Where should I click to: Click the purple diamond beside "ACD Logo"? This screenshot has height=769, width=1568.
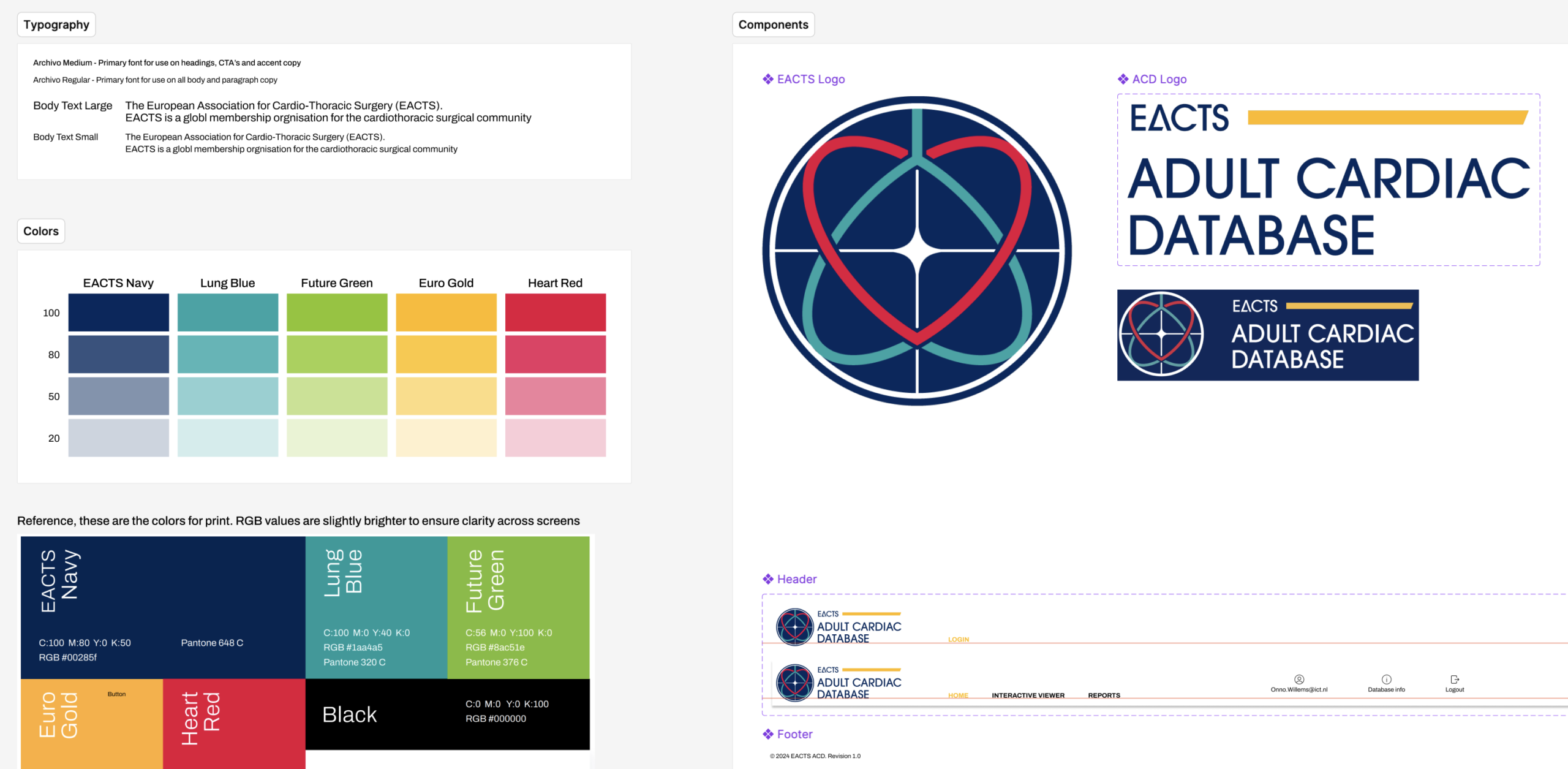point(1123,78)
